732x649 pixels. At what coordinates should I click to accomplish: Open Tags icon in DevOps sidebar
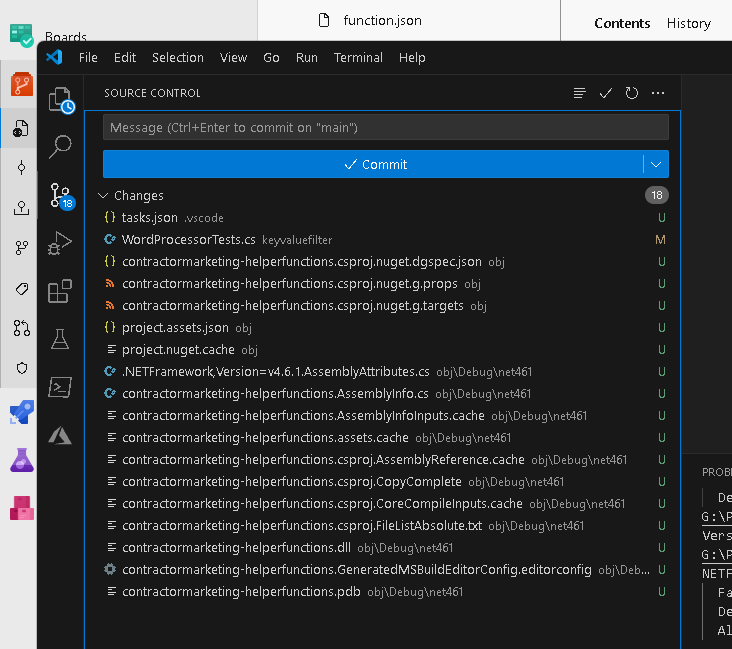click(x=21, y=289)
